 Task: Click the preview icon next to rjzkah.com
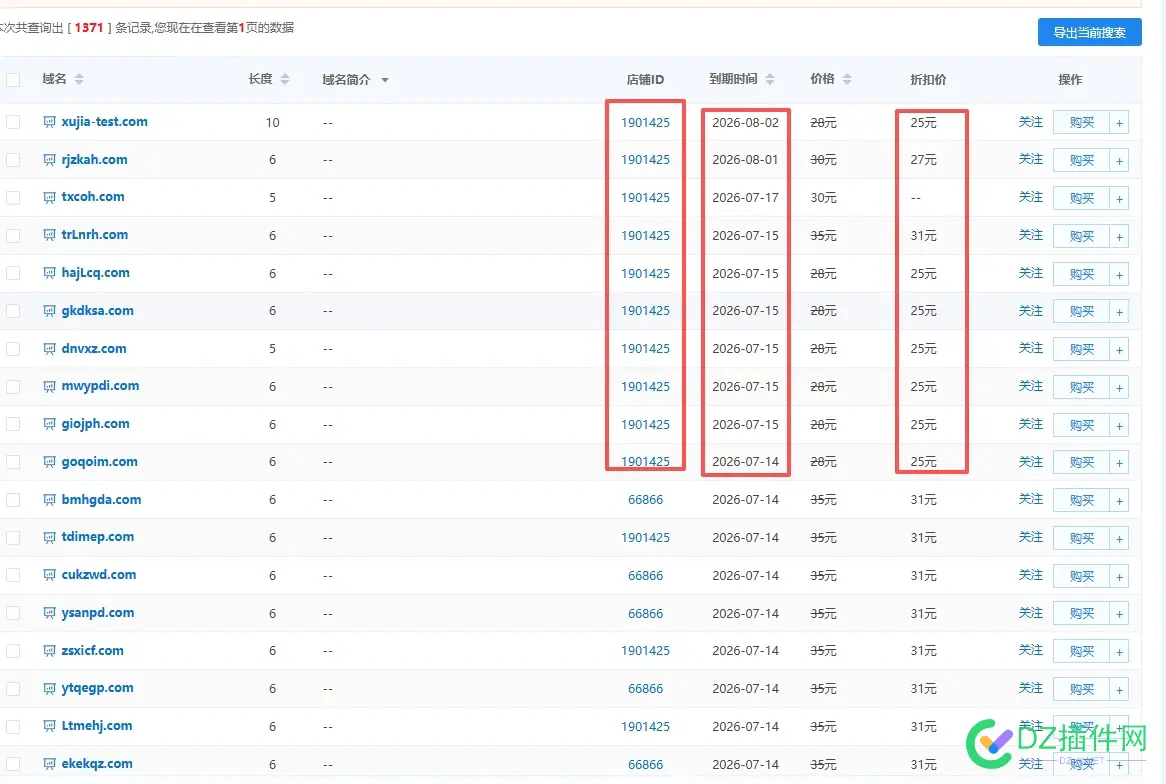click(x=49, y=159)
